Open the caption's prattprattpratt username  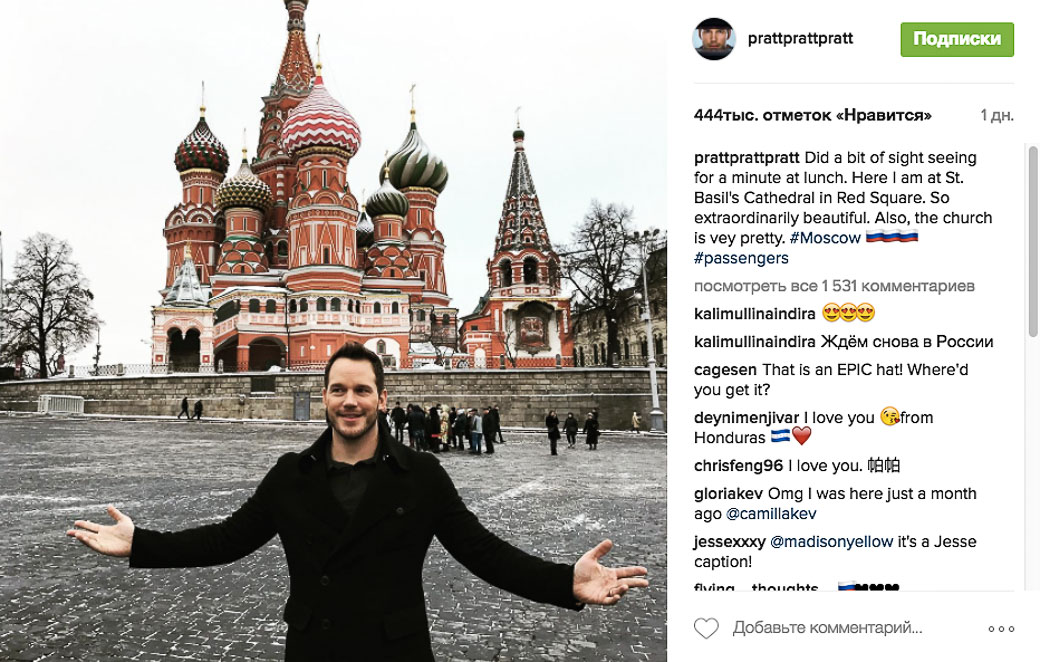(747, 158)
